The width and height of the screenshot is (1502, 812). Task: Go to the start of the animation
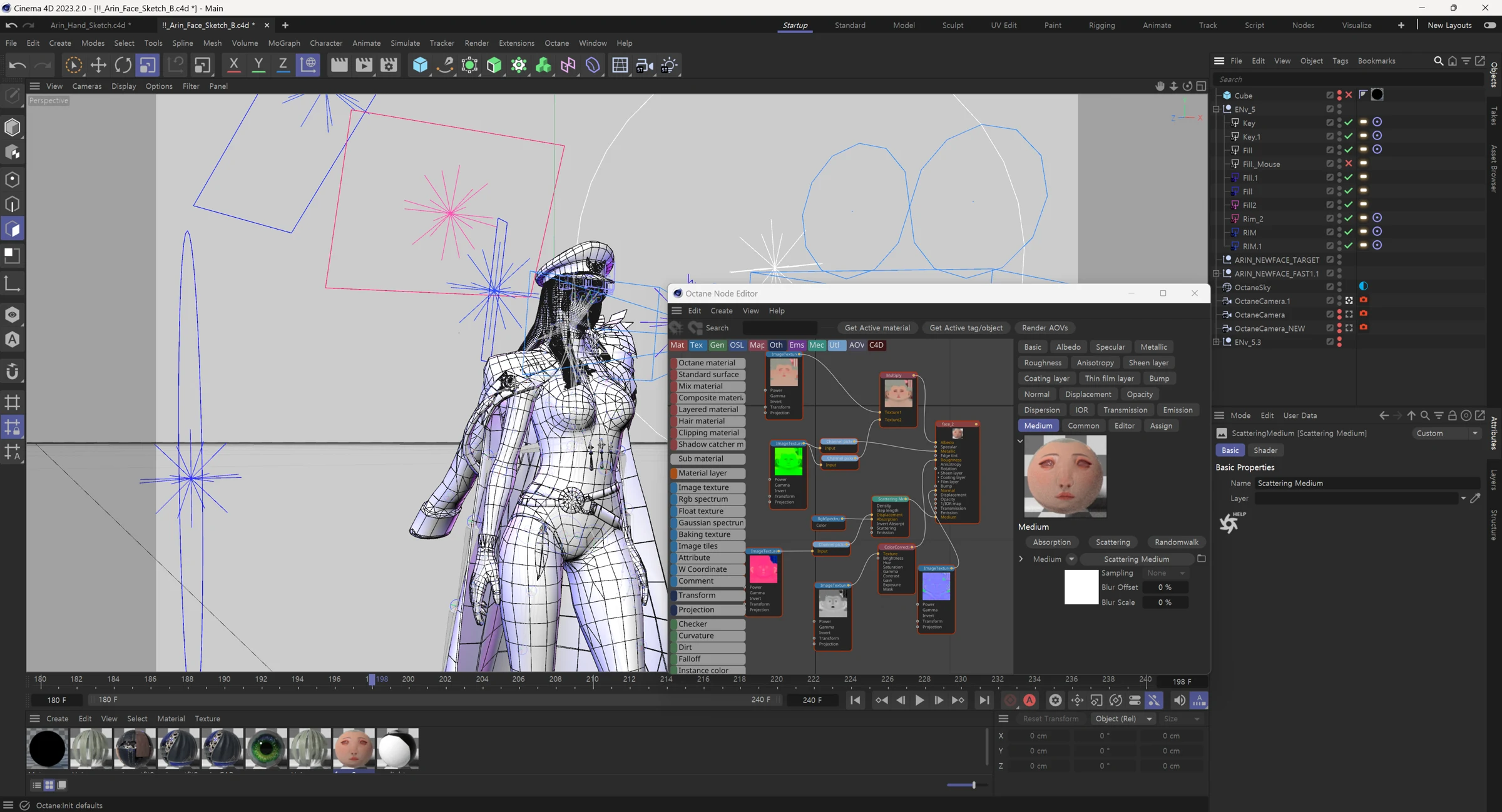(855, 700)
